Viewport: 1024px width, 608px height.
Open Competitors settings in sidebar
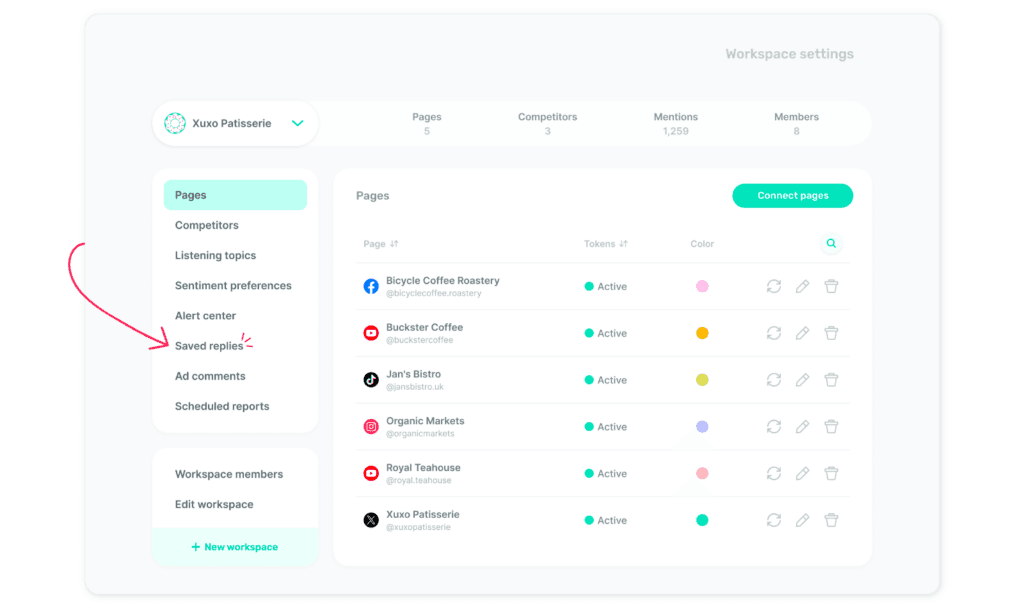click(x=206, y=225)
